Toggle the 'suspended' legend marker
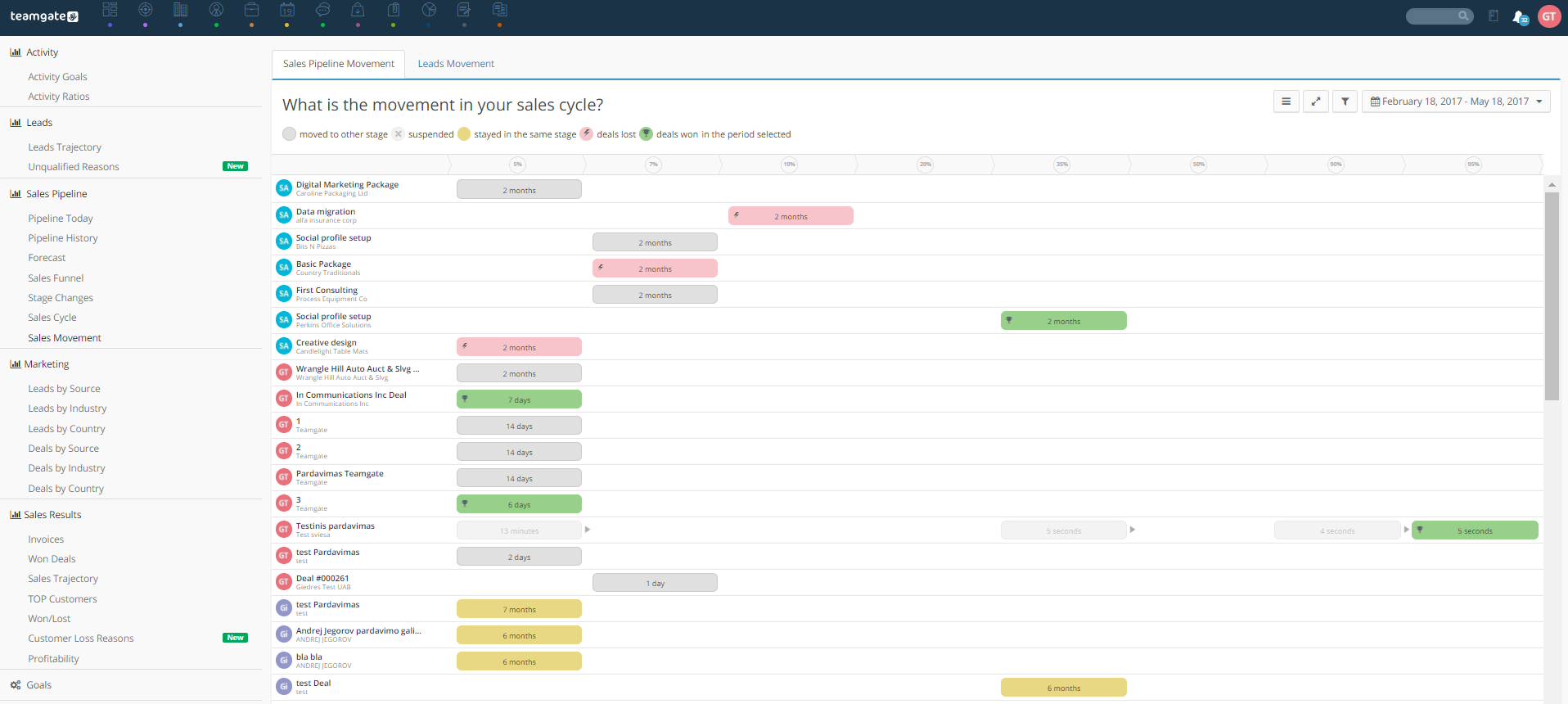This screenshot has height=704, width=1568. [399, 134]
